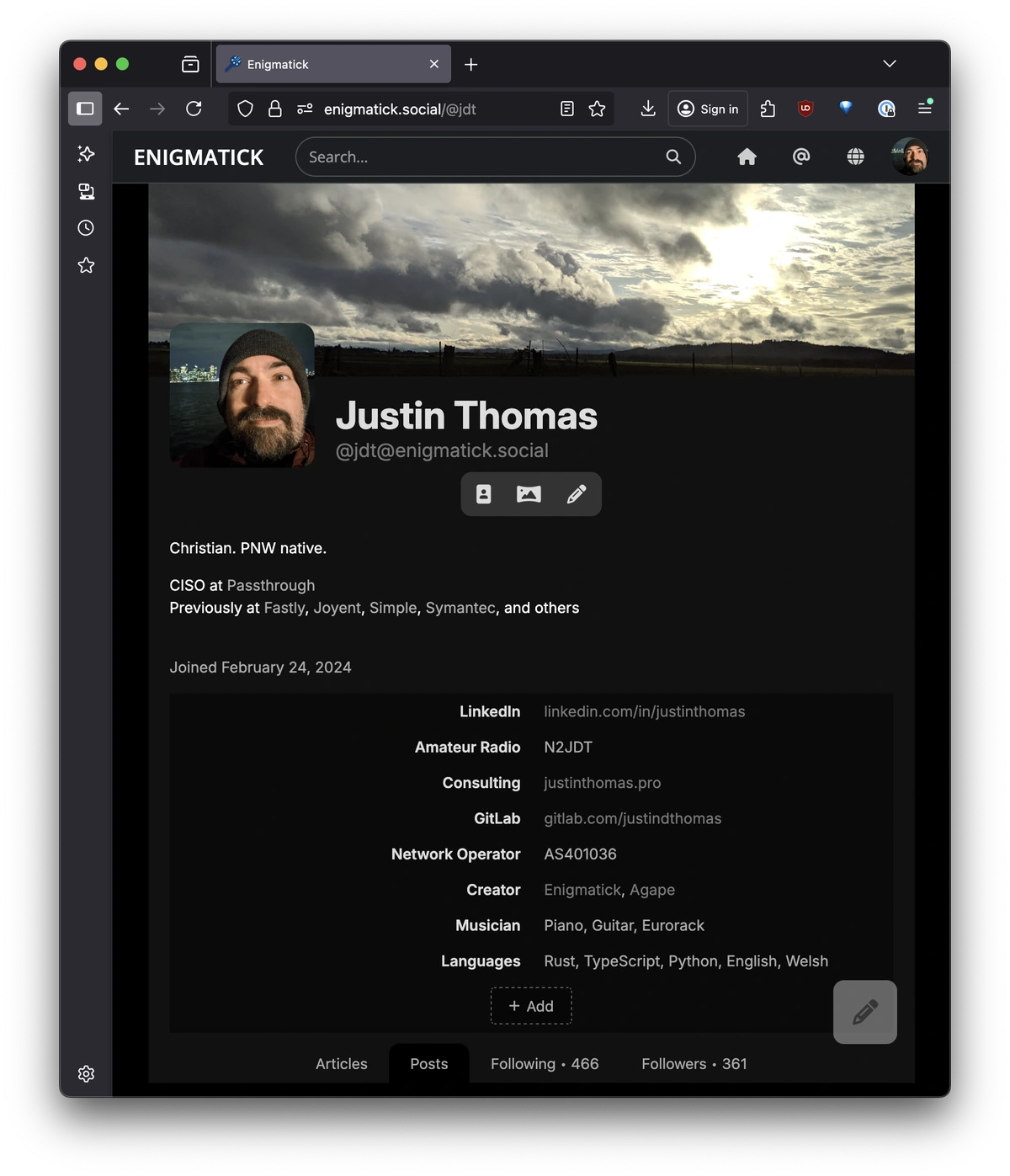Expand the list all tabs chevron
Screen dimensions: 1010x1176
click(889, 64)
